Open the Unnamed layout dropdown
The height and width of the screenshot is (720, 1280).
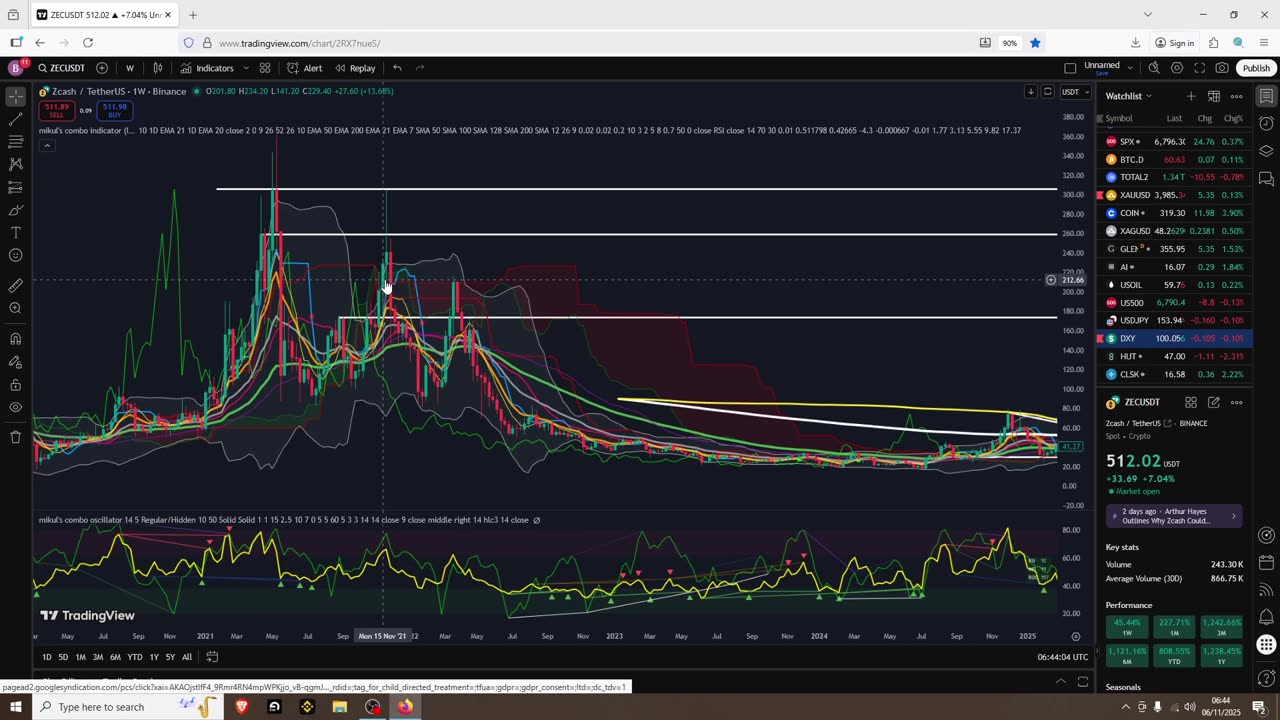click(x=1108, y=68)
